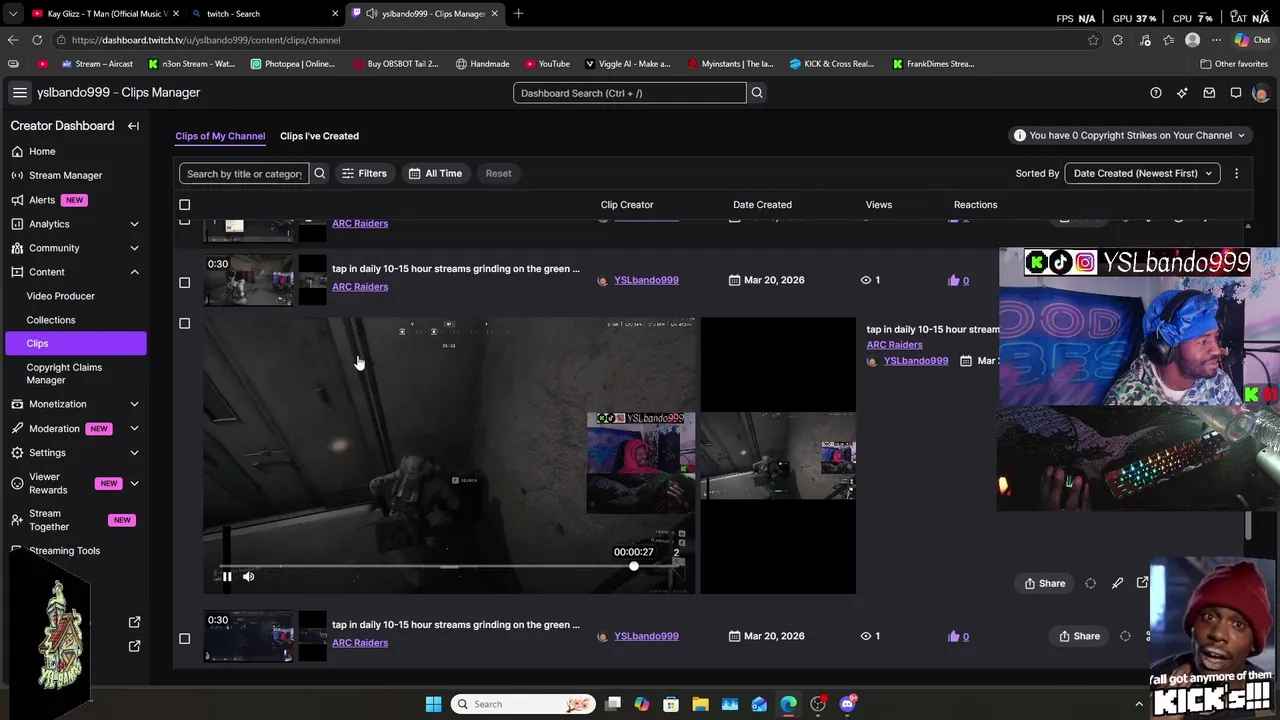The width and height of the screenshot is (1280, 720).
Task: Open Video Producer in the Content menu
Action: pos(61,296)
